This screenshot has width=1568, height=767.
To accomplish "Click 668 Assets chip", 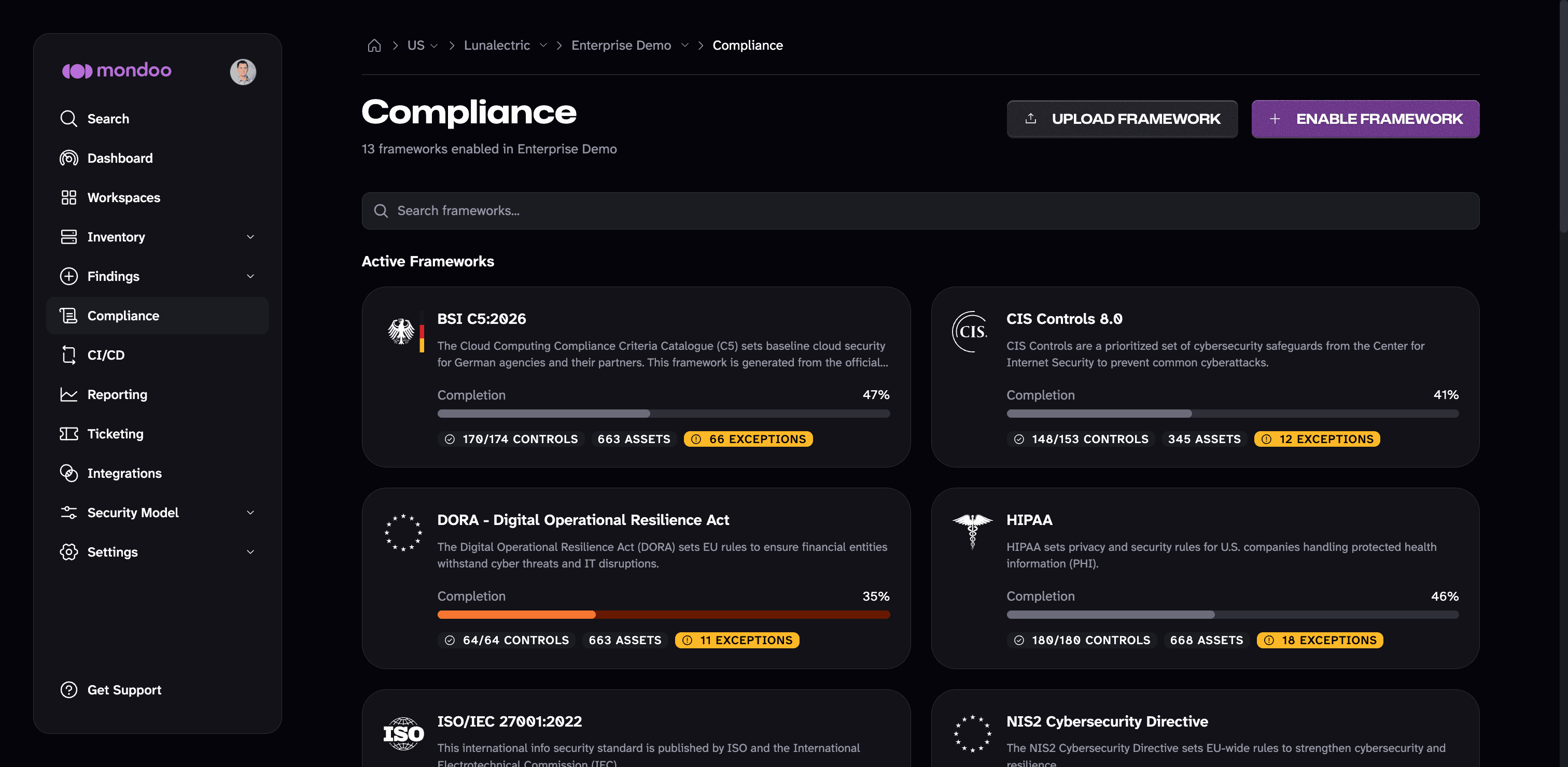I will (x=1207, y=641).
